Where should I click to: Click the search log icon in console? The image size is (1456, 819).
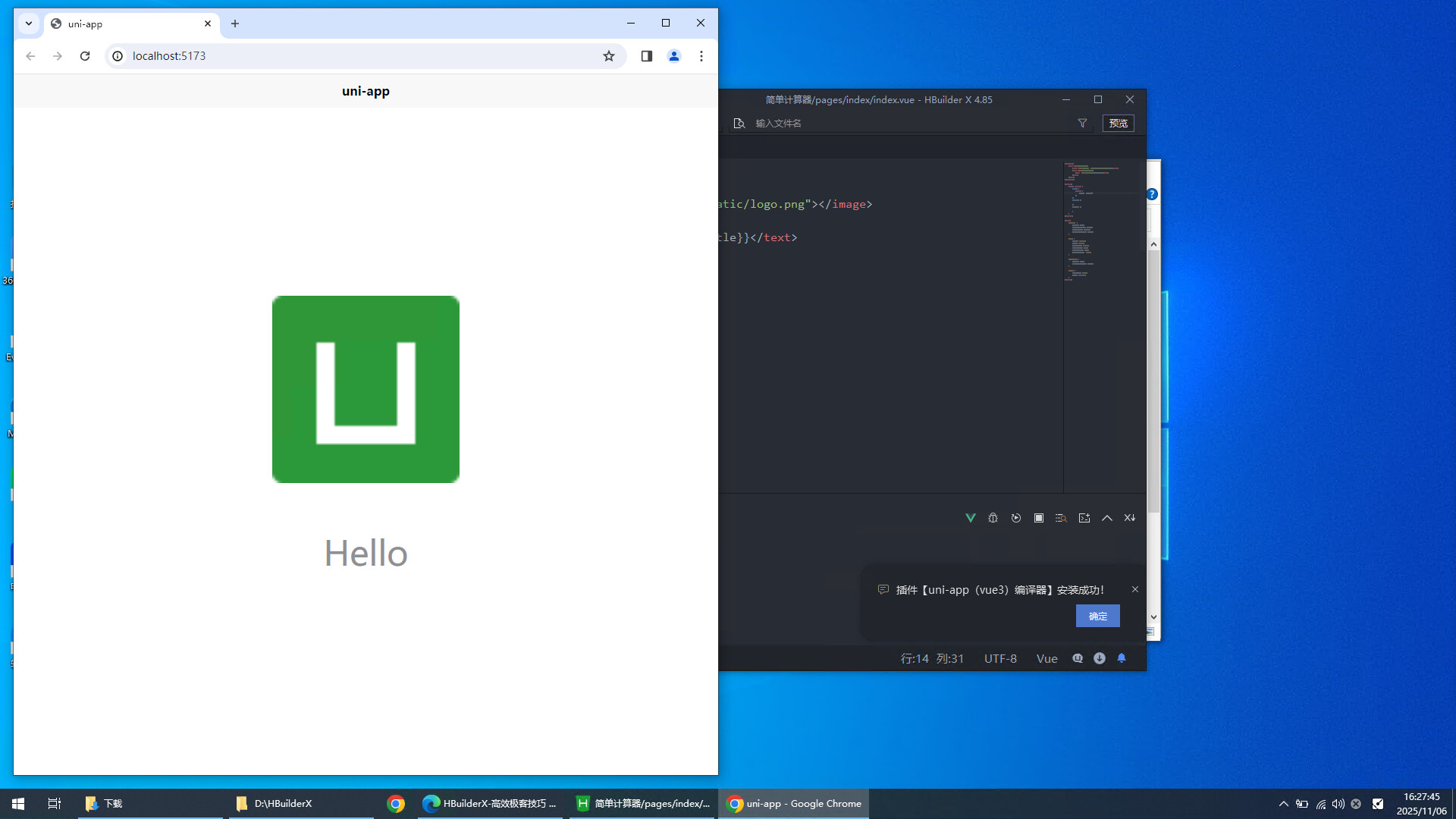point(1061,518)
